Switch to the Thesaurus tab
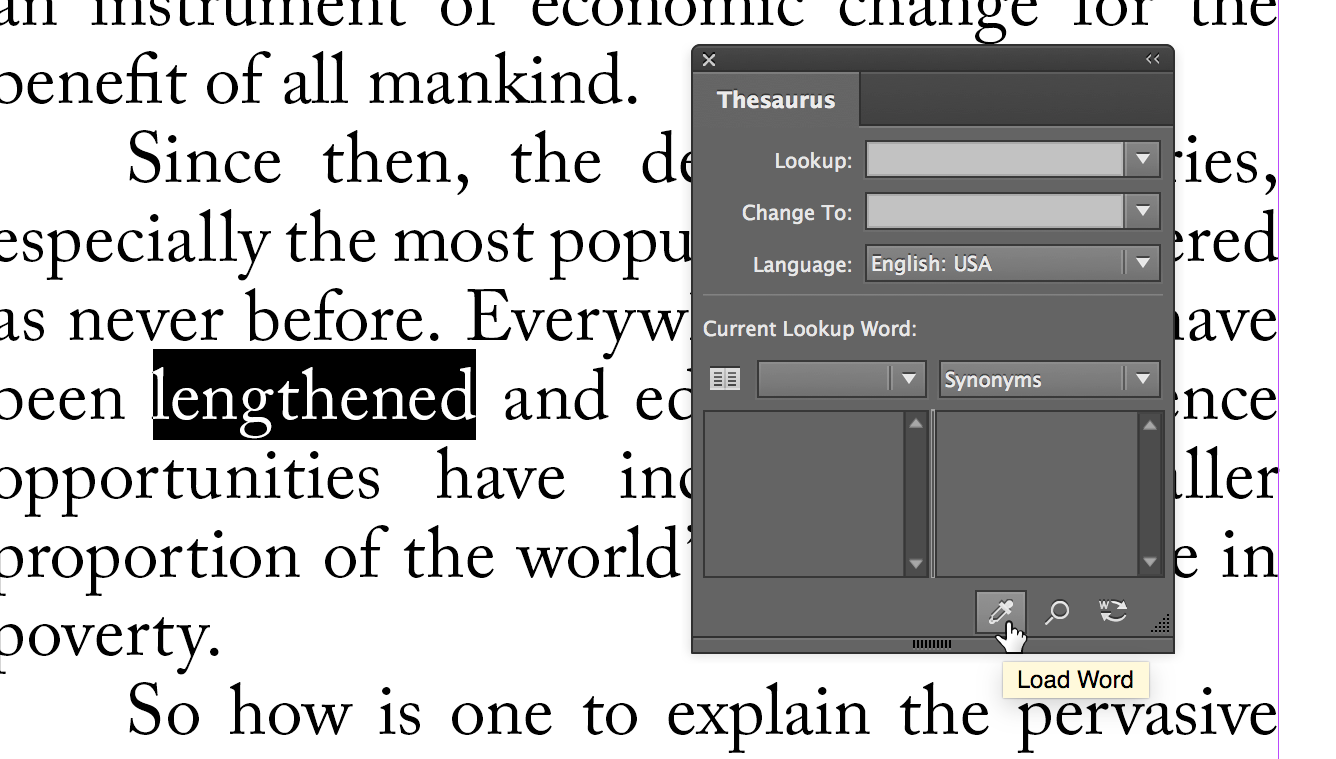Viewport: 1336px width, 759px height. (777, 99)
